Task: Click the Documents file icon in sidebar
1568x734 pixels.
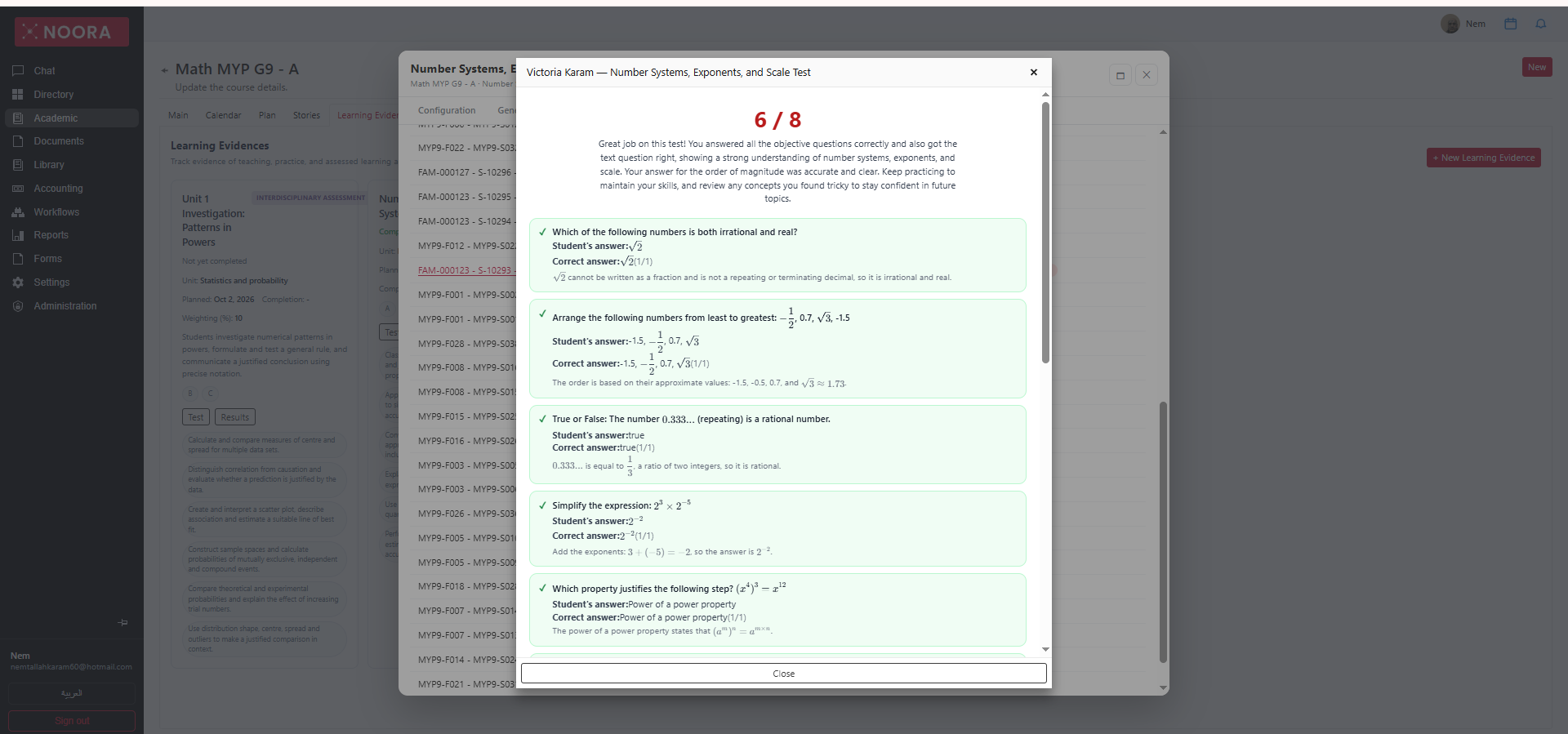Action: point(18,141)
